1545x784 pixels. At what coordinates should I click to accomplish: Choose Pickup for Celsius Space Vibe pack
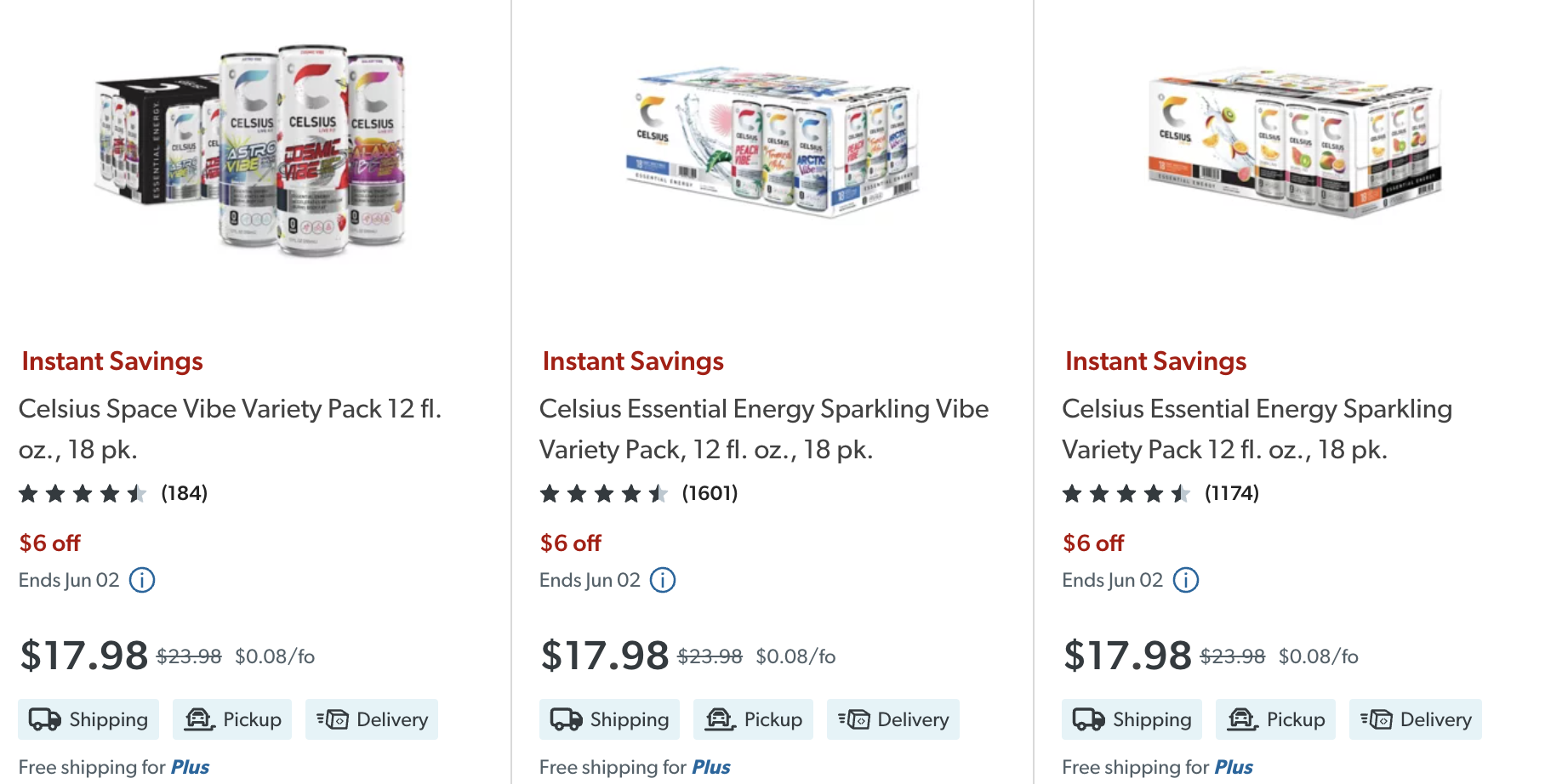click(232, 719)
